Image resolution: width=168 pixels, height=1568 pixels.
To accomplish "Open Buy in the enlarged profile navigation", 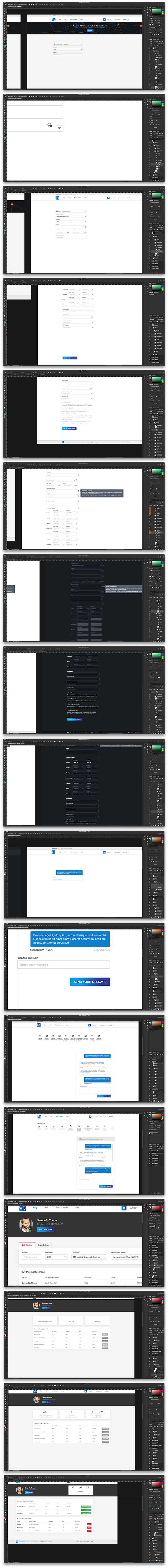I will (x=35, y=1208).
